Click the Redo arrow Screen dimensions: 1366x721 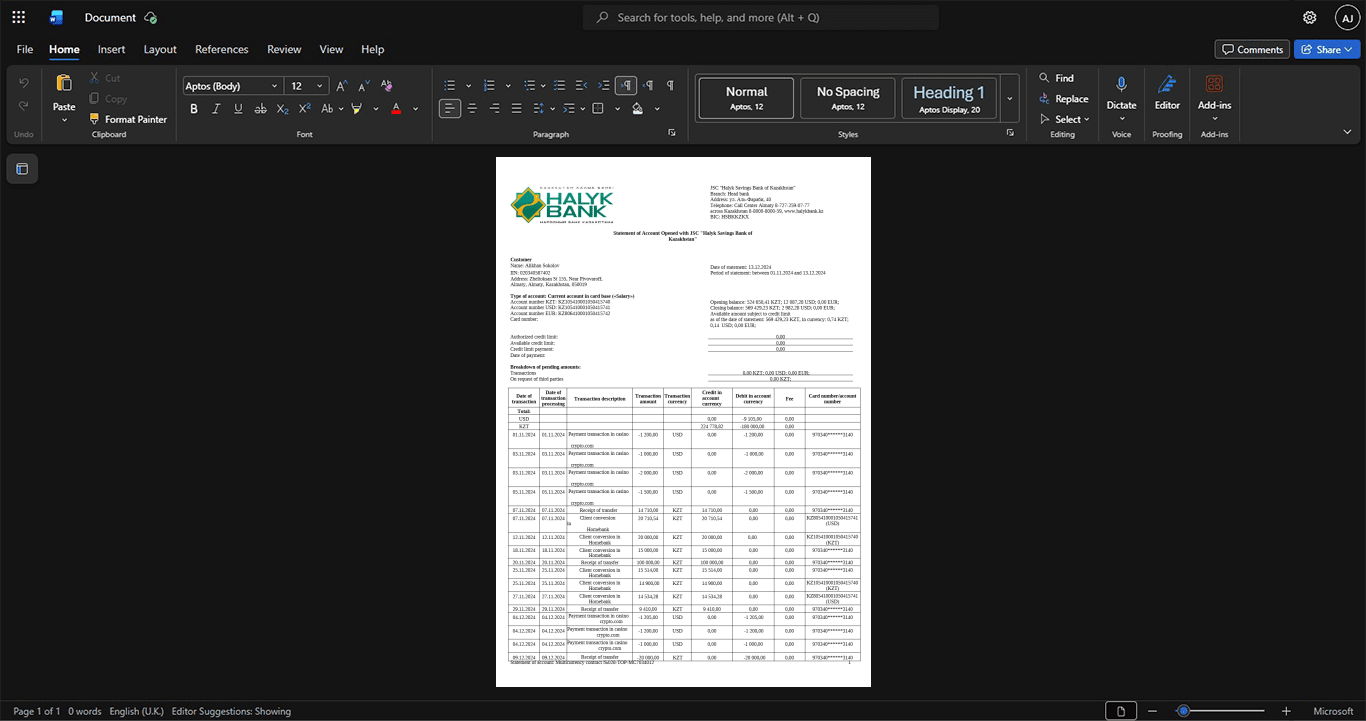24,105
